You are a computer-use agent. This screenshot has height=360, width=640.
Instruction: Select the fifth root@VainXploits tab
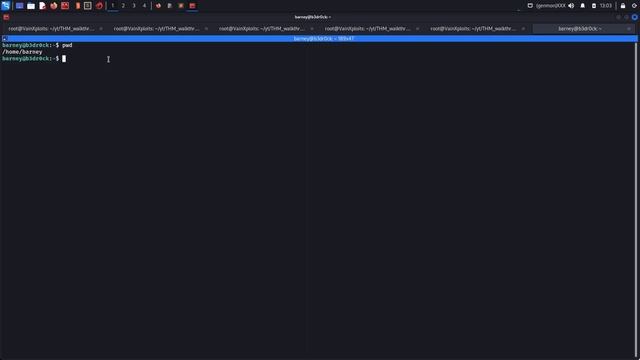tap(473, 29)
